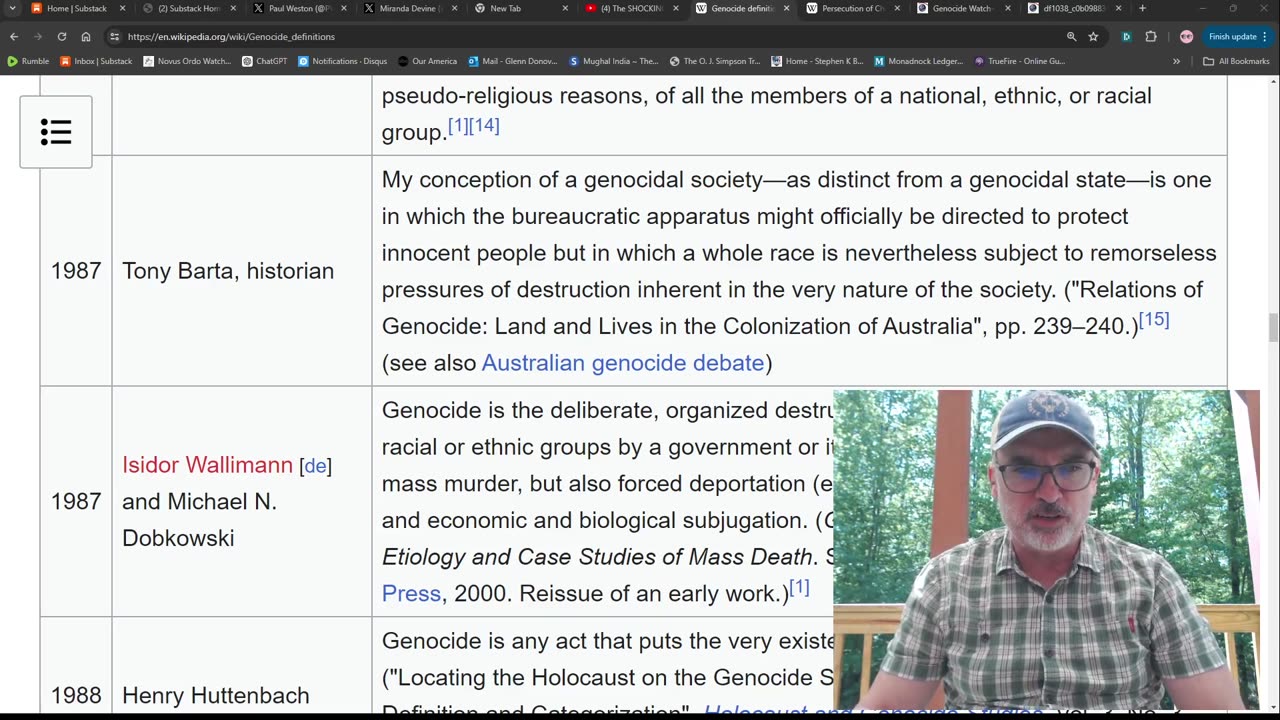Open the new tab plus button
Screen dimensions: 1280x720
point(1142,9)
